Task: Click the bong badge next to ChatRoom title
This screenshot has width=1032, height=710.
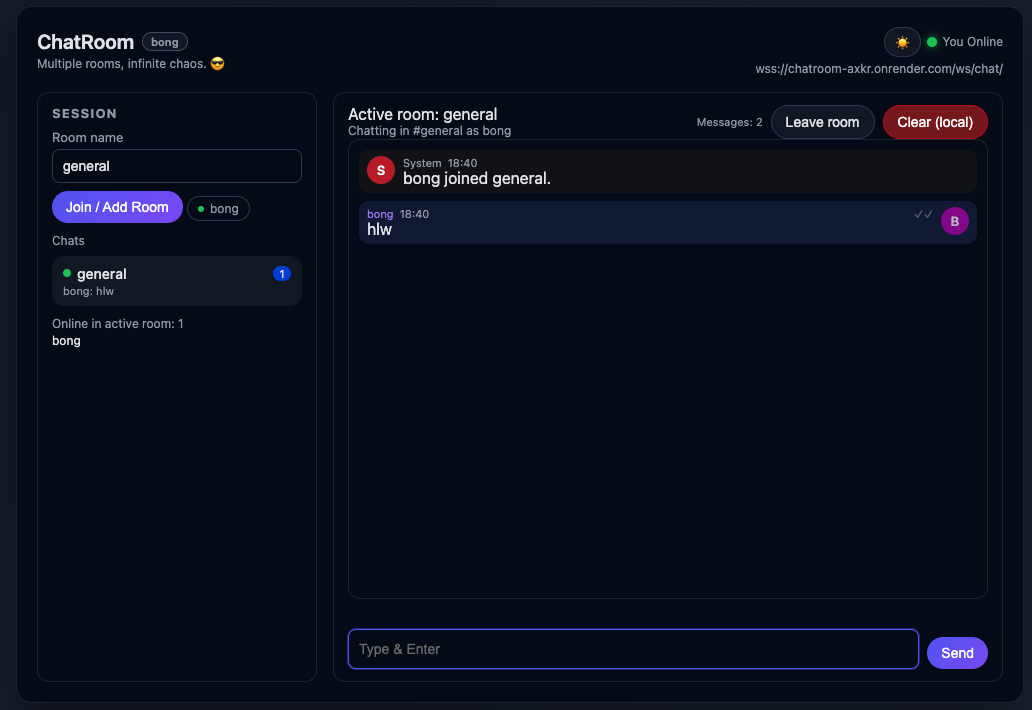Action: tap(164, 41)
